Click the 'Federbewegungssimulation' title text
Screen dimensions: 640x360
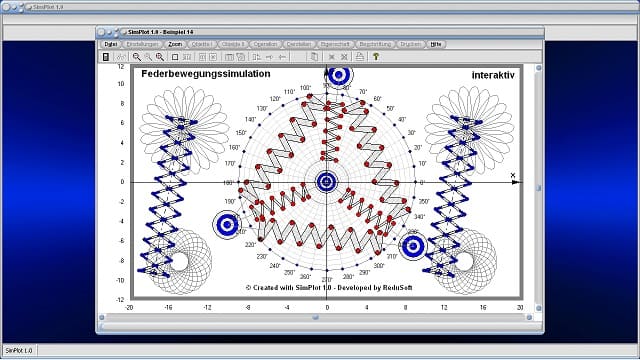[206, 74]
